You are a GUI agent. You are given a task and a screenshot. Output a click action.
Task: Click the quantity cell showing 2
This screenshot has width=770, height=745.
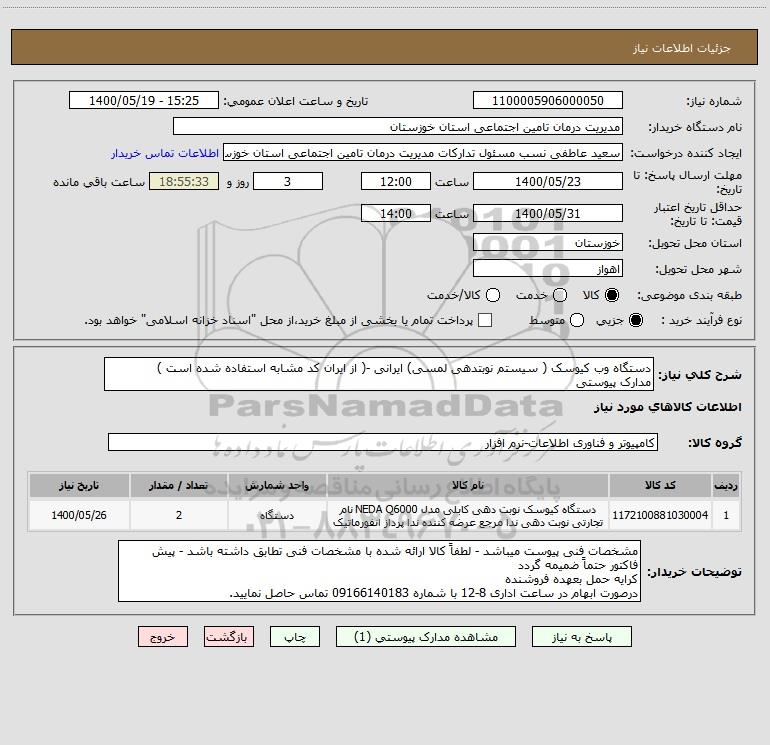coord(179,515)
